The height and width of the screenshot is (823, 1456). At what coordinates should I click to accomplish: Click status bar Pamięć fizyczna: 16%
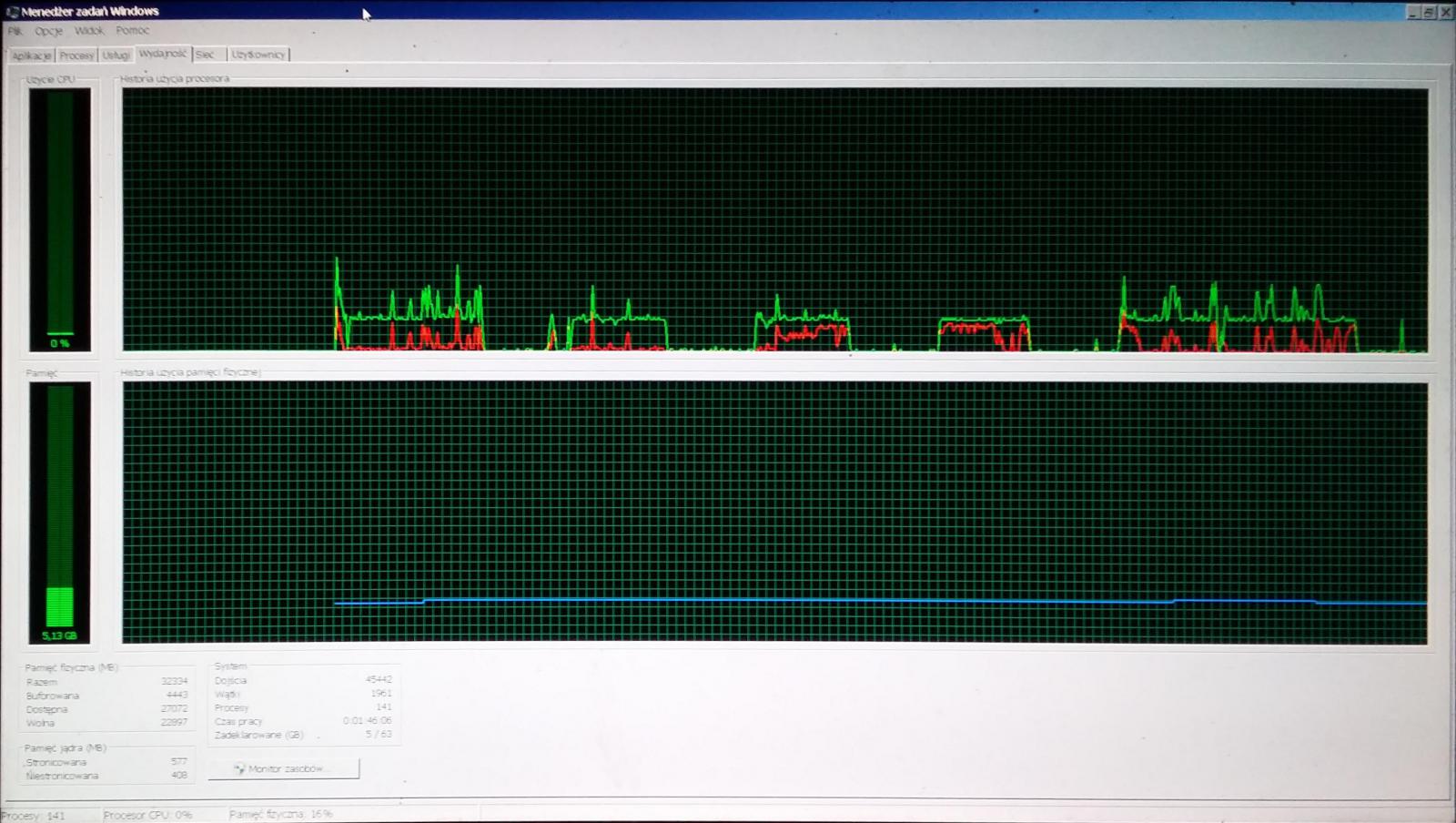pyautogui.click(x=281, y=814)
